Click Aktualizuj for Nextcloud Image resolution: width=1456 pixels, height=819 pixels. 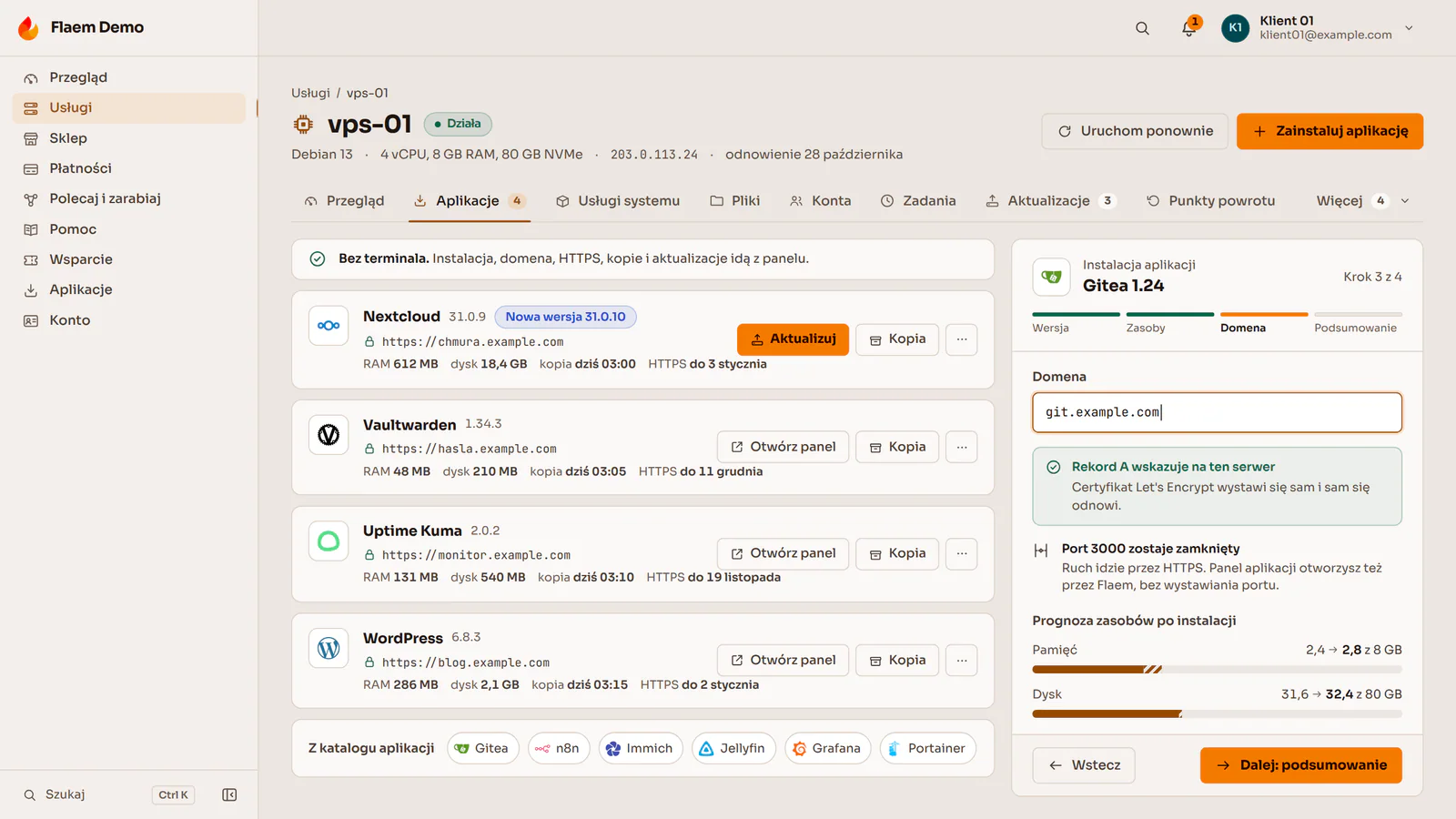coord(793,339)
